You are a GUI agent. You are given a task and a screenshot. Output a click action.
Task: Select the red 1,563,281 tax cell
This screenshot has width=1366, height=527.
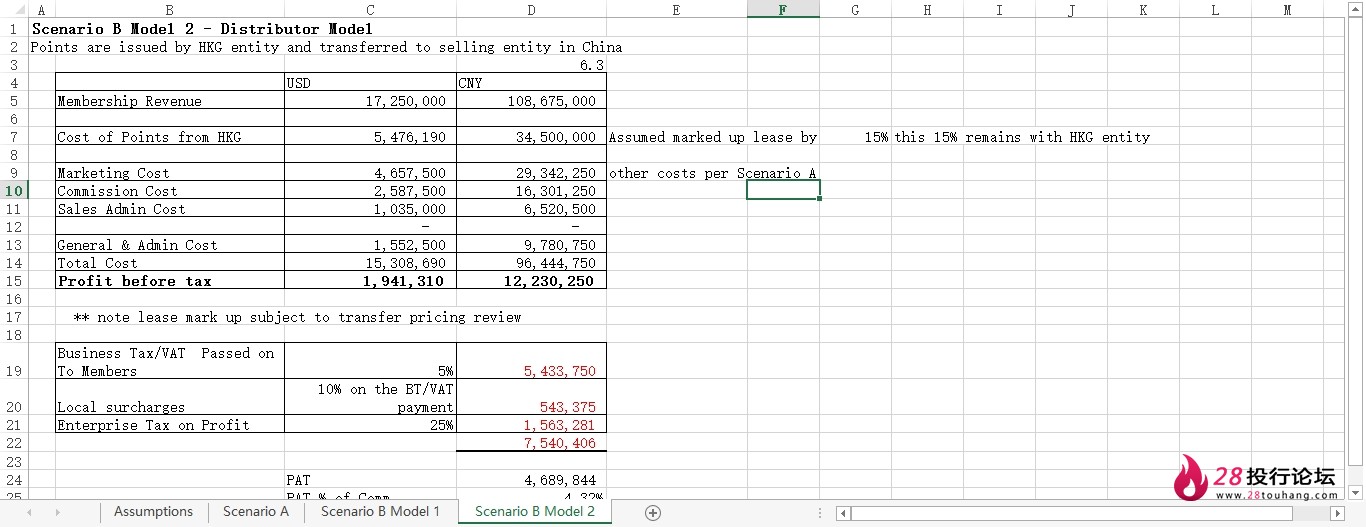point(531,425)
